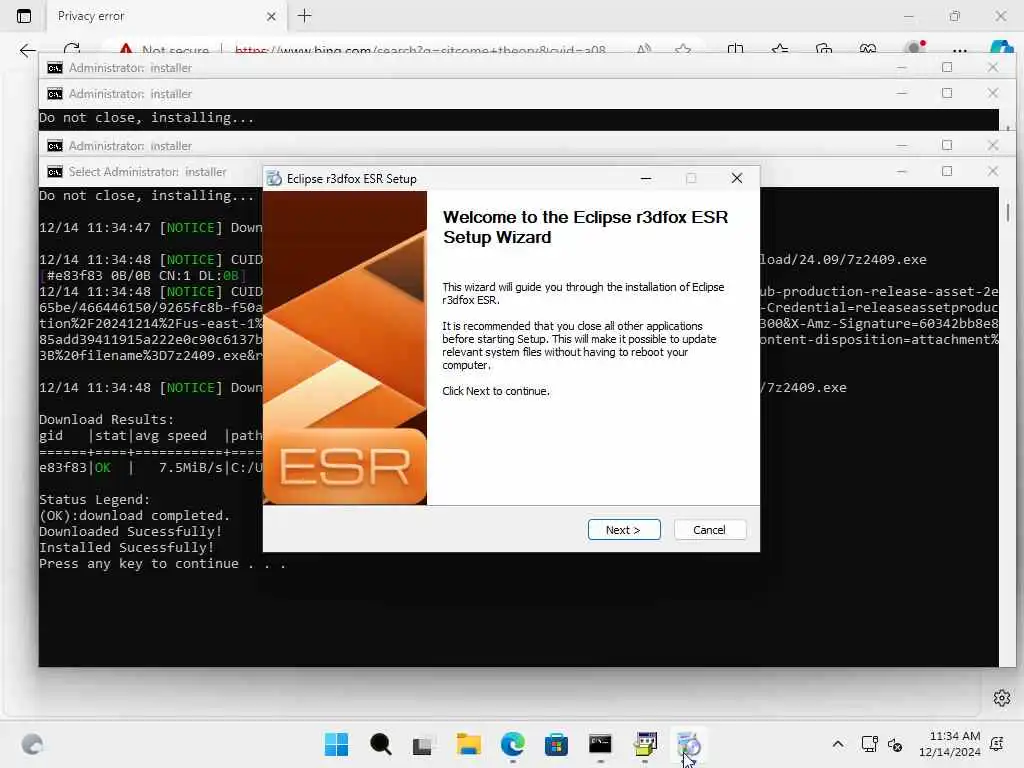Go back in the Edge browser
The height and width of the screenshot is (768, 1024).
(x=27, y=50)
